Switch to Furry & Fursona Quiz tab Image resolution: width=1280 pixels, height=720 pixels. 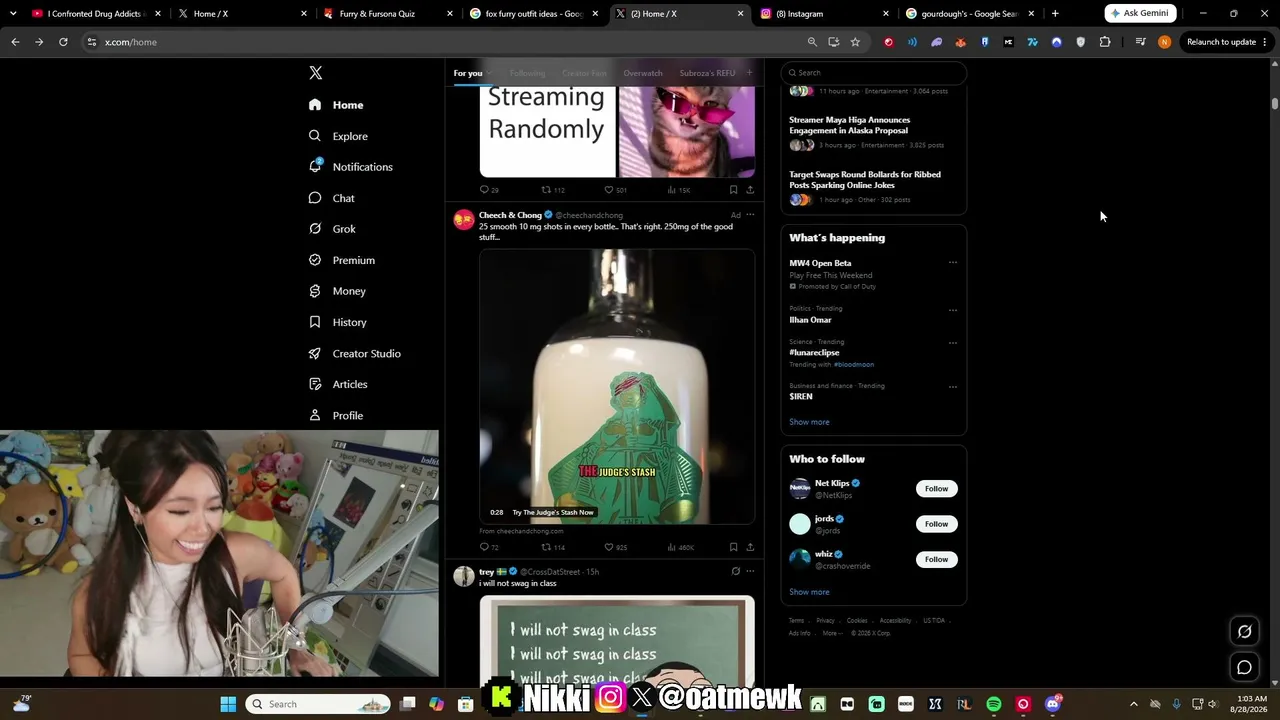tap(386, 14)
